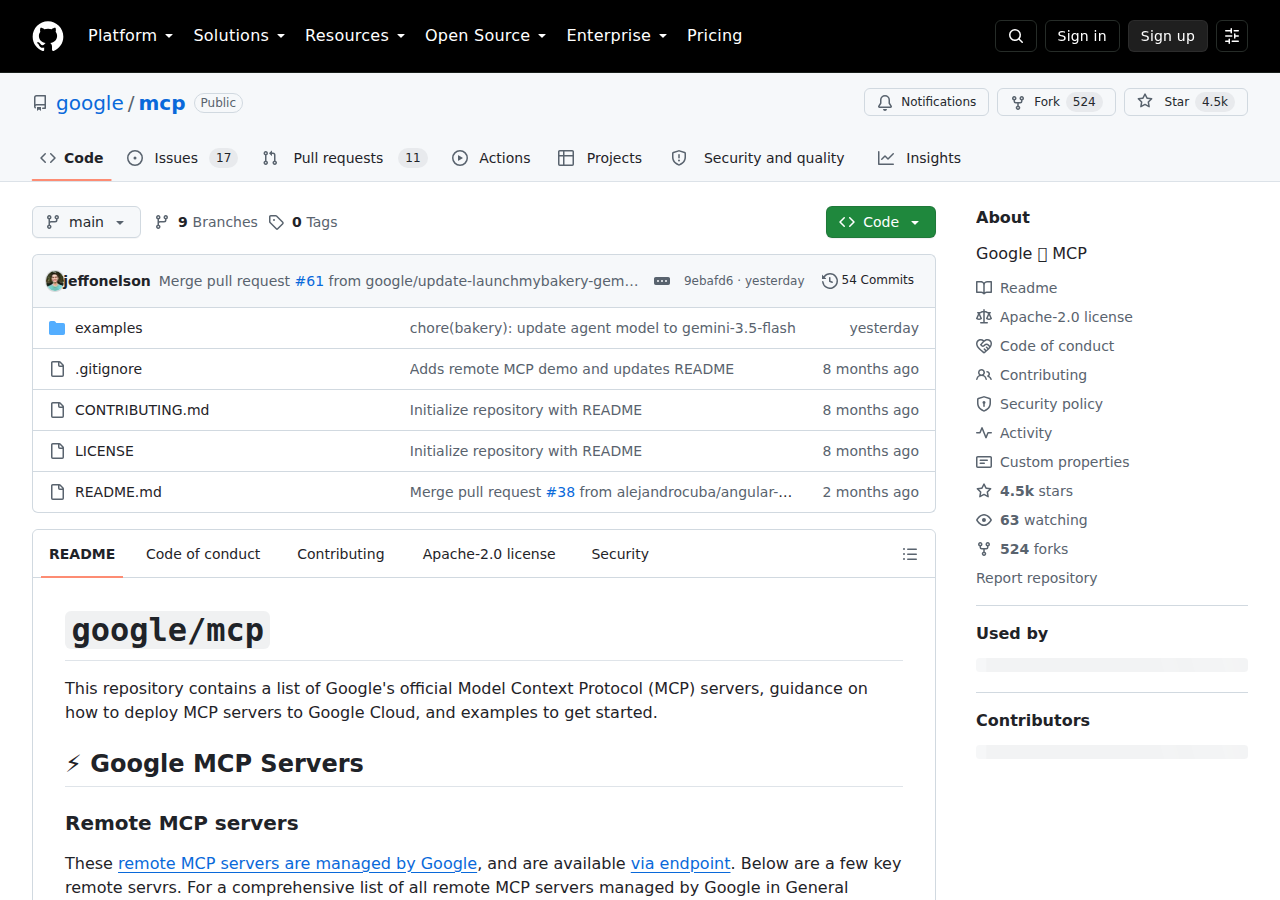Click the .gitignore file icon
This screenshot has width=1280, height=900.
coord(57,369)
